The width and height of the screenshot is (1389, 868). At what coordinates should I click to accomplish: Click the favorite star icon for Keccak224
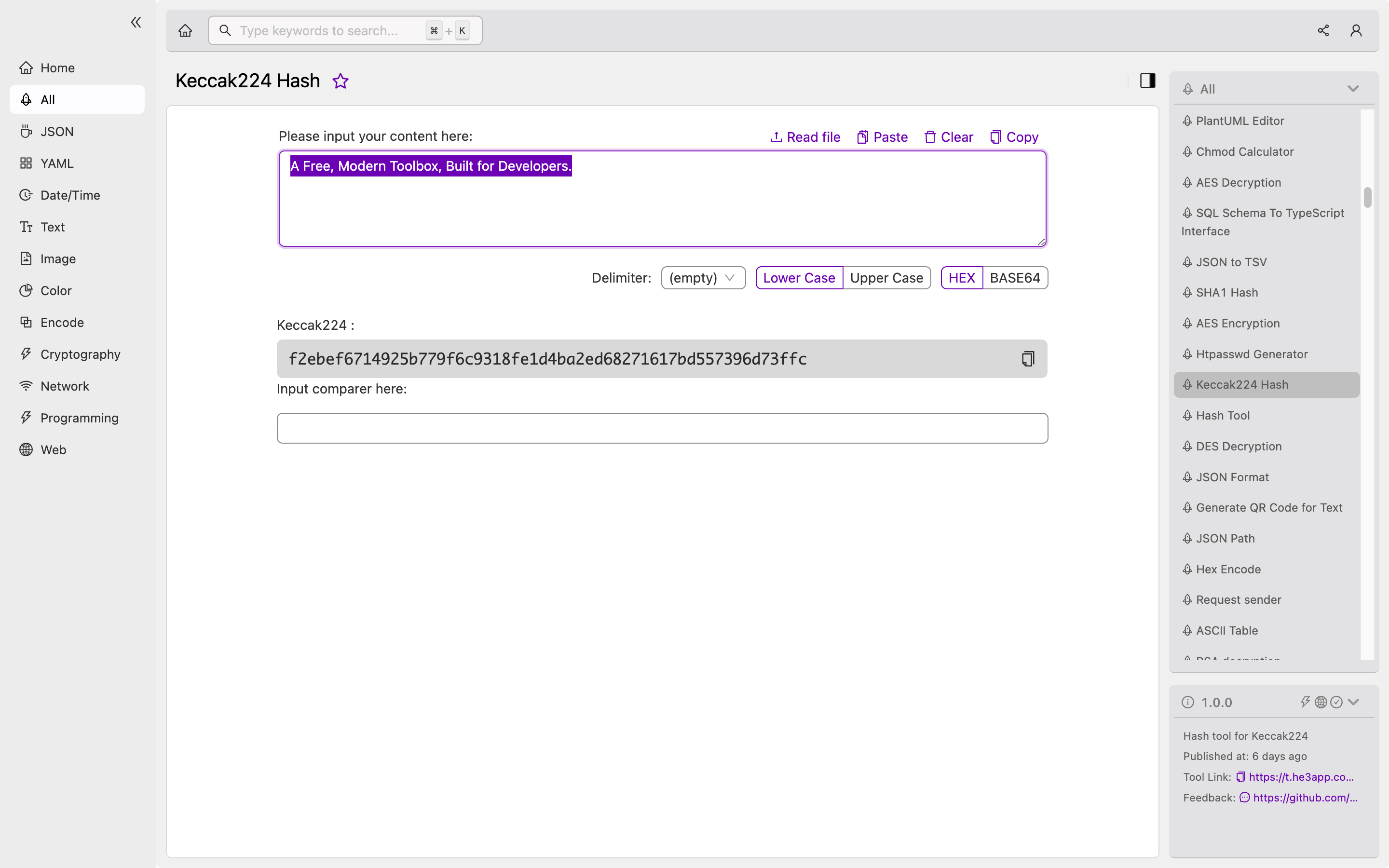[340, 81]
